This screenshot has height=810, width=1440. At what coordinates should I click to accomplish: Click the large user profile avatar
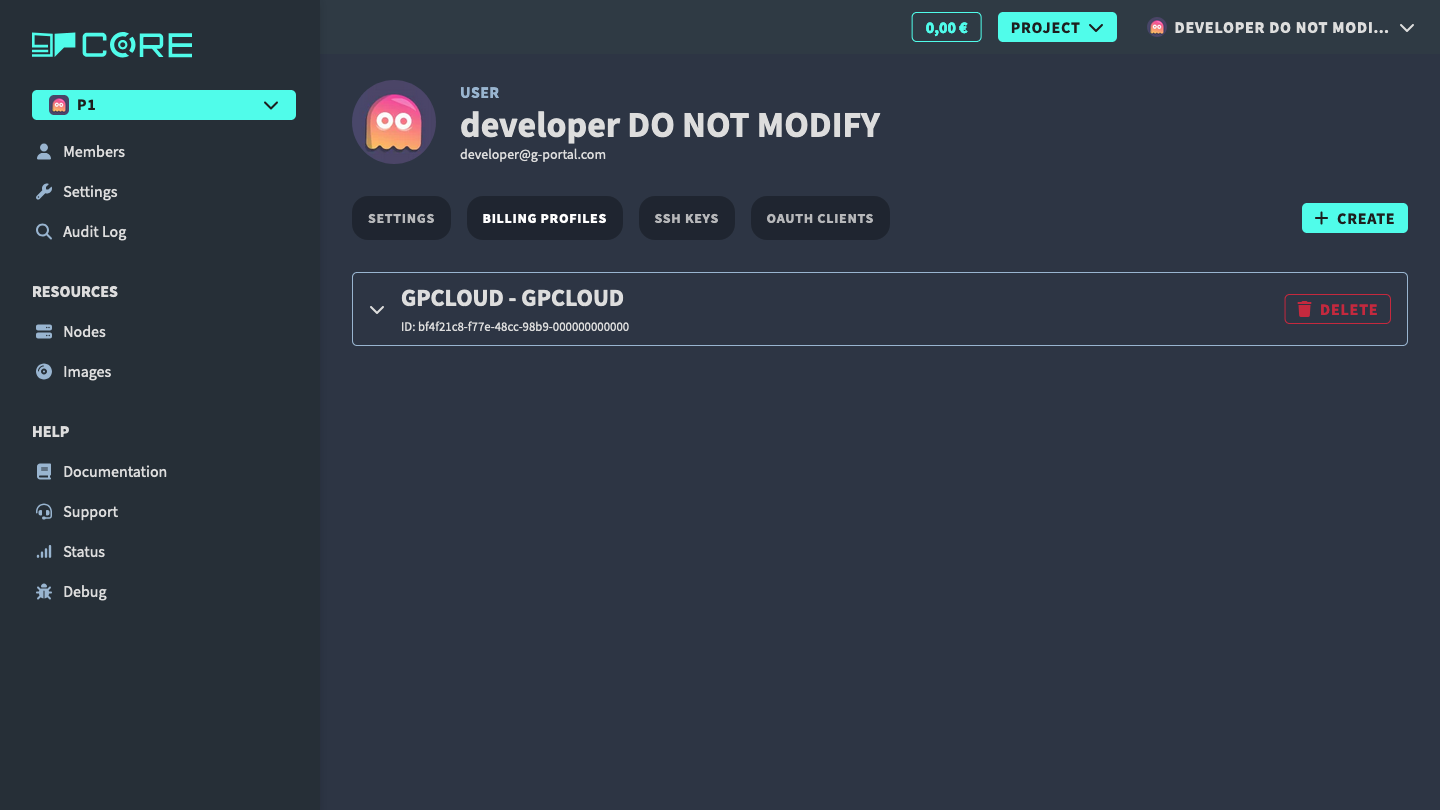394,122
